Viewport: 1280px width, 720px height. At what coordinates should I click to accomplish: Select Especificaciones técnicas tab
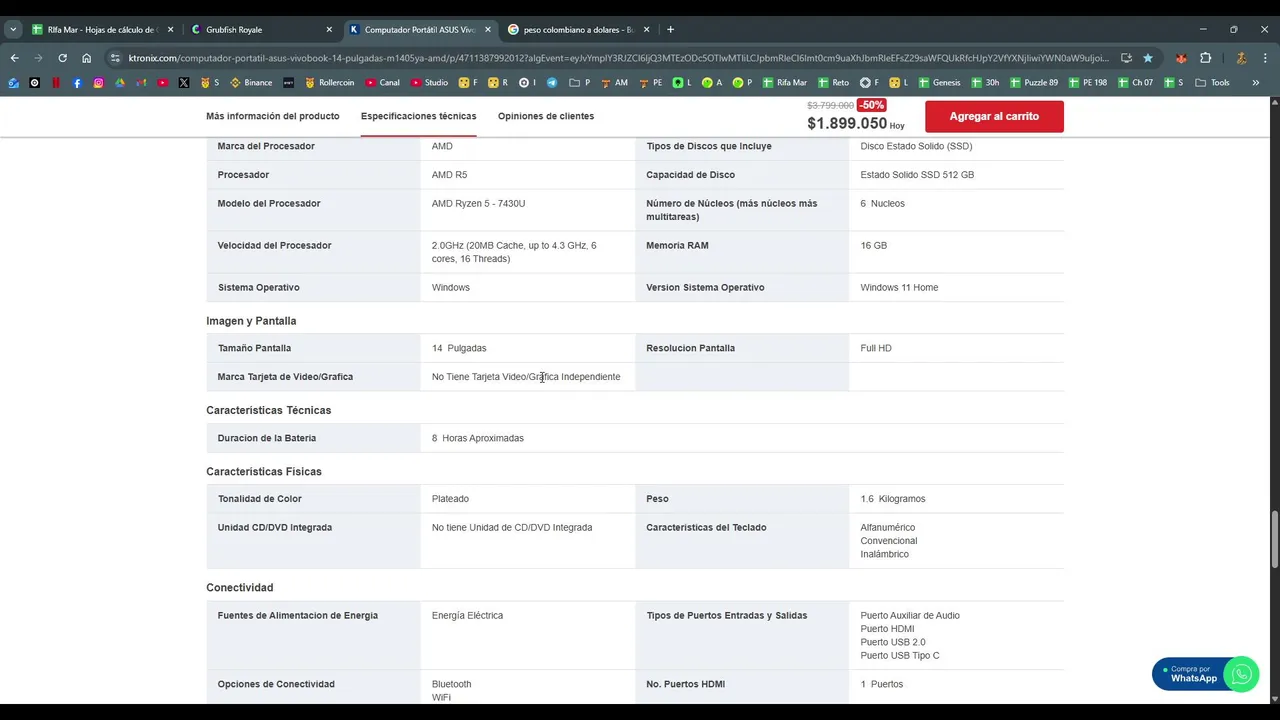coord(418,116)
